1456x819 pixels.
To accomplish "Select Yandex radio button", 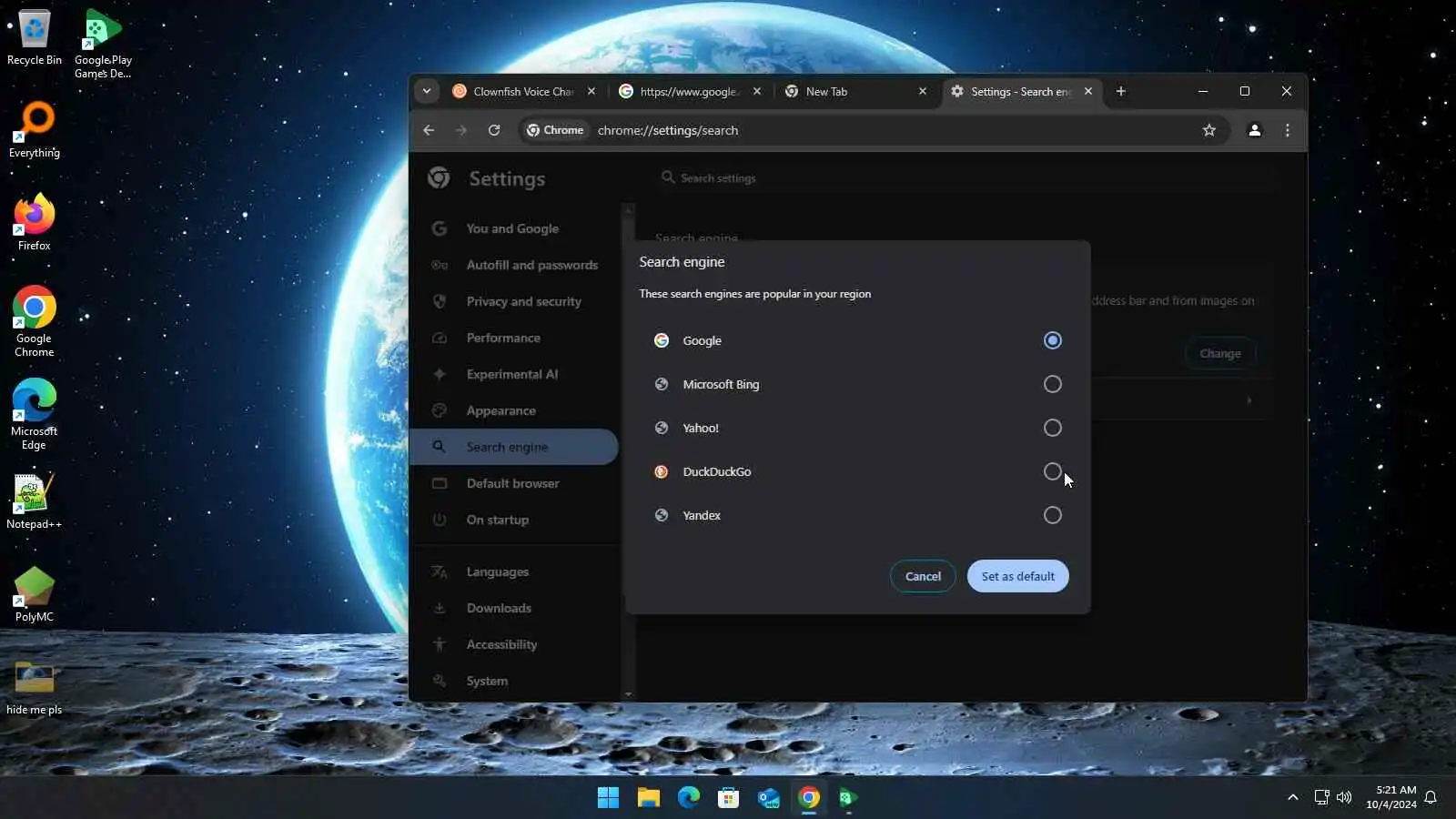I will coord(1052,515).
